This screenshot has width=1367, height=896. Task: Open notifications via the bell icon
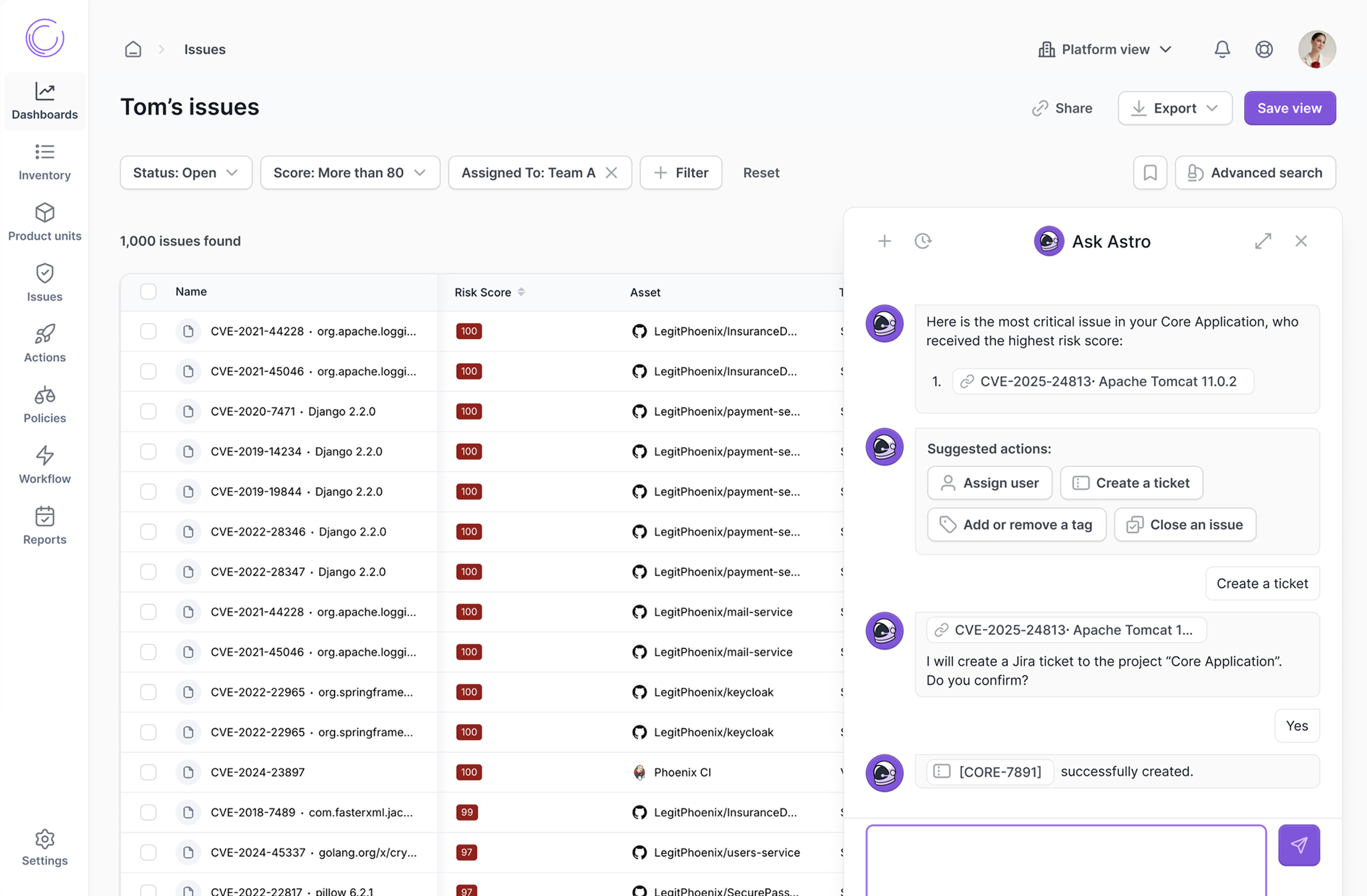pos(1222,49)
